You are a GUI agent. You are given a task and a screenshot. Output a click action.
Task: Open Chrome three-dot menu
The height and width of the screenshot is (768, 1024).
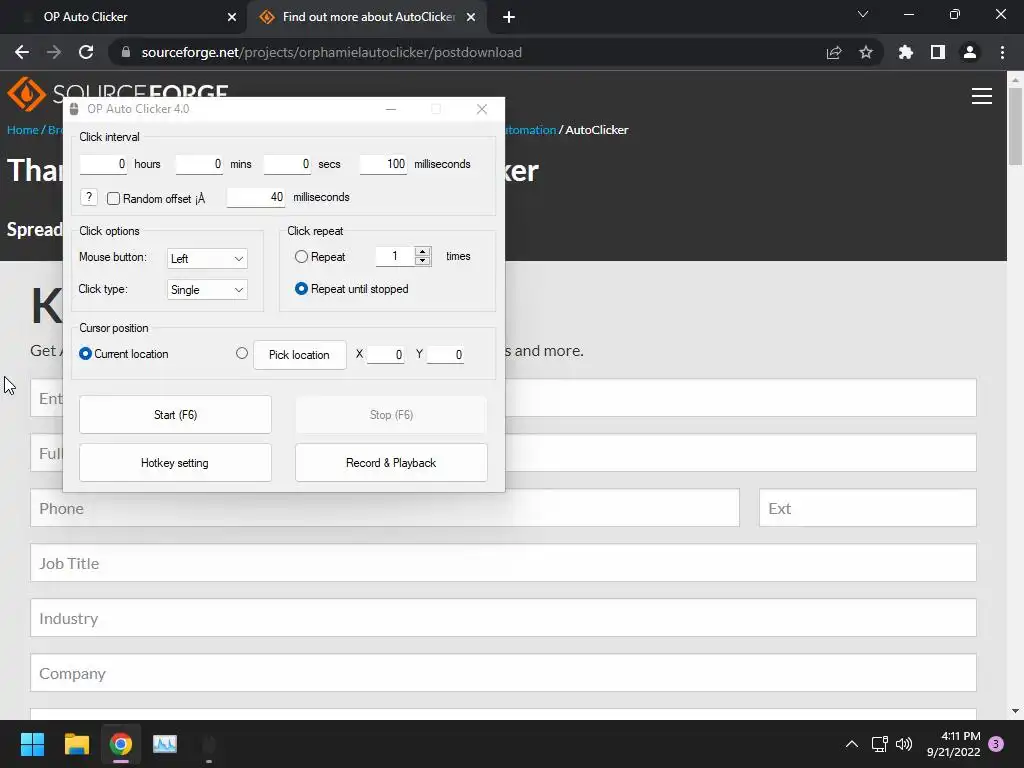tap(1002, 52)
